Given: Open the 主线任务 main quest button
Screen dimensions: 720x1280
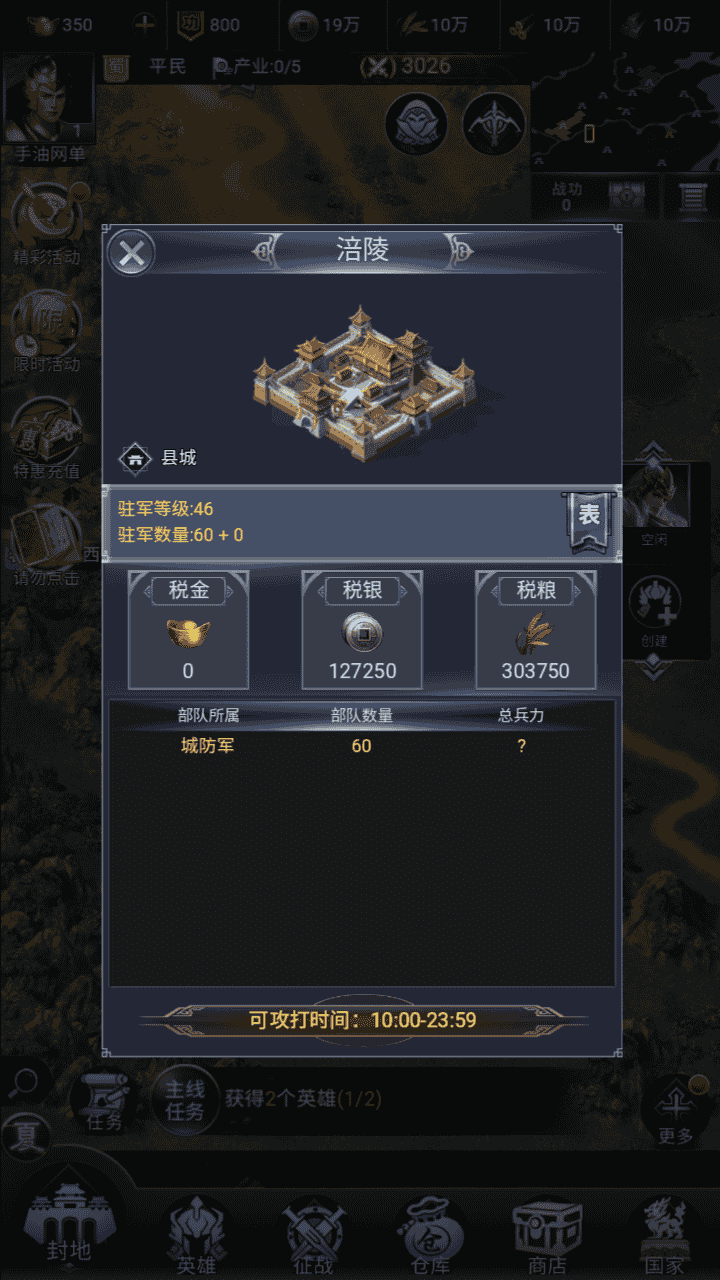Looking at the screenshot, I should pos(185,1099).
